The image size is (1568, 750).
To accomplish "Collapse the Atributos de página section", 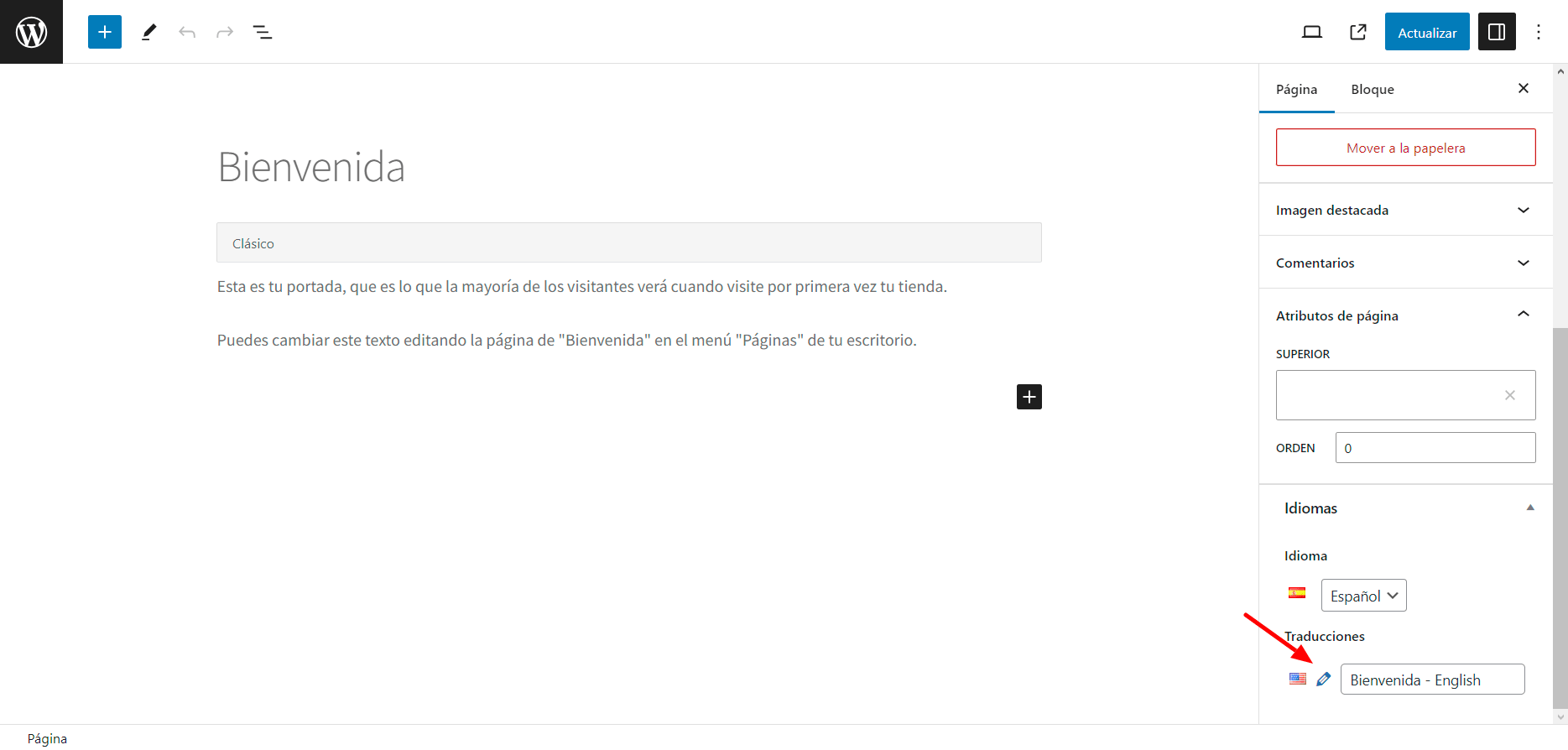I will pyautogui.click(x=1405, y=315).
